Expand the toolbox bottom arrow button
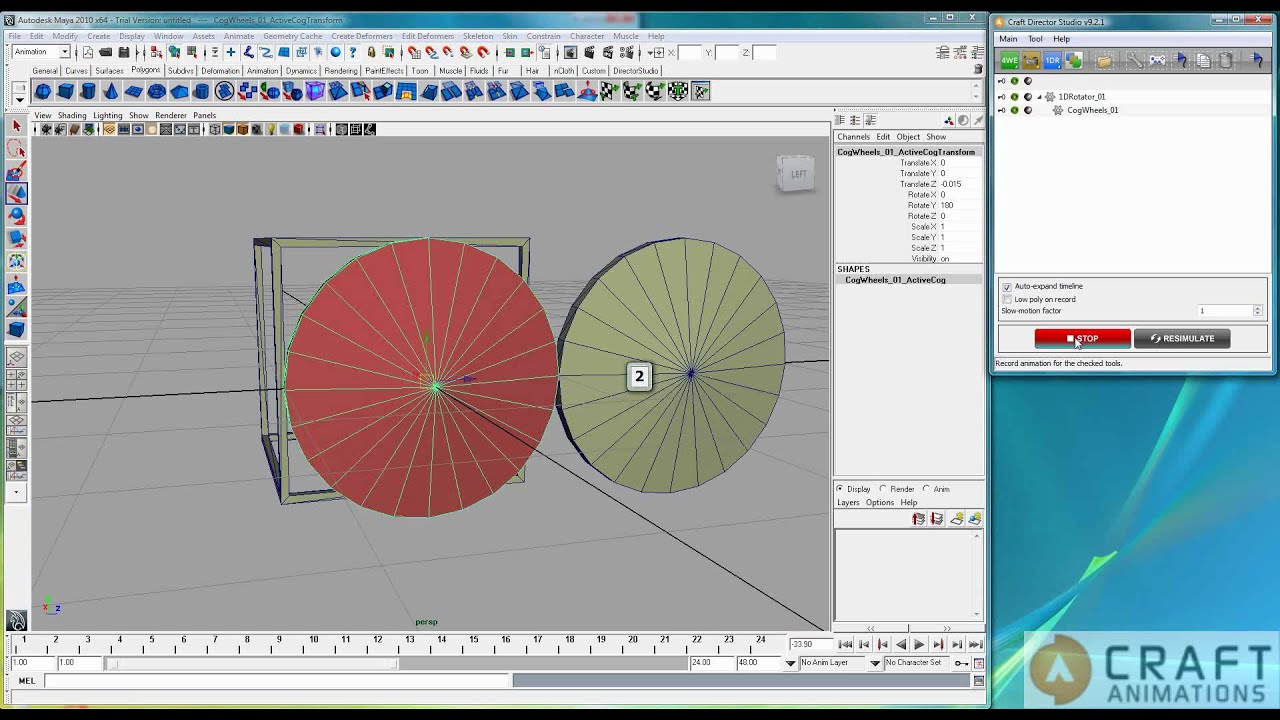Viewport: 1280px width, 720px height. 16,492
